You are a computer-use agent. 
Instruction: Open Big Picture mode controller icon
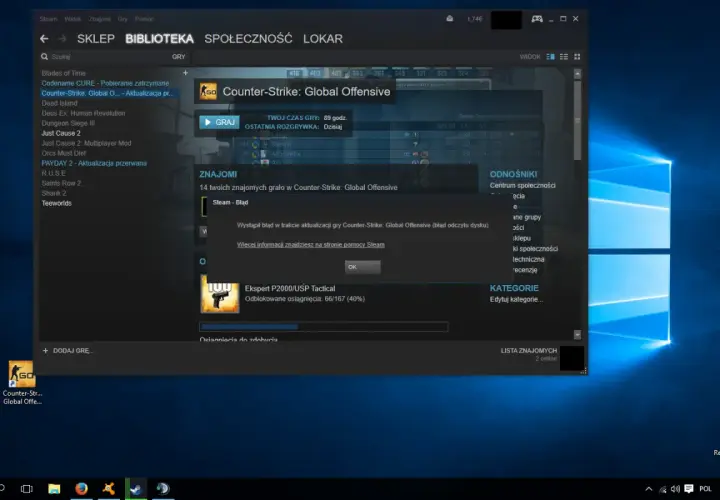pos(537,19)
